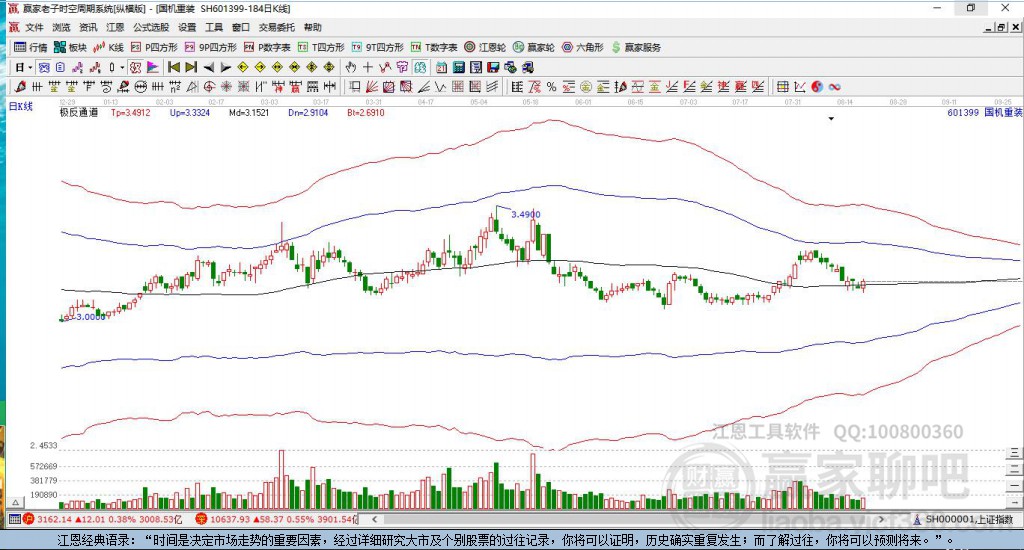Click the horizontal scrollbar left arrow
1024x550 pixels.
374,519
